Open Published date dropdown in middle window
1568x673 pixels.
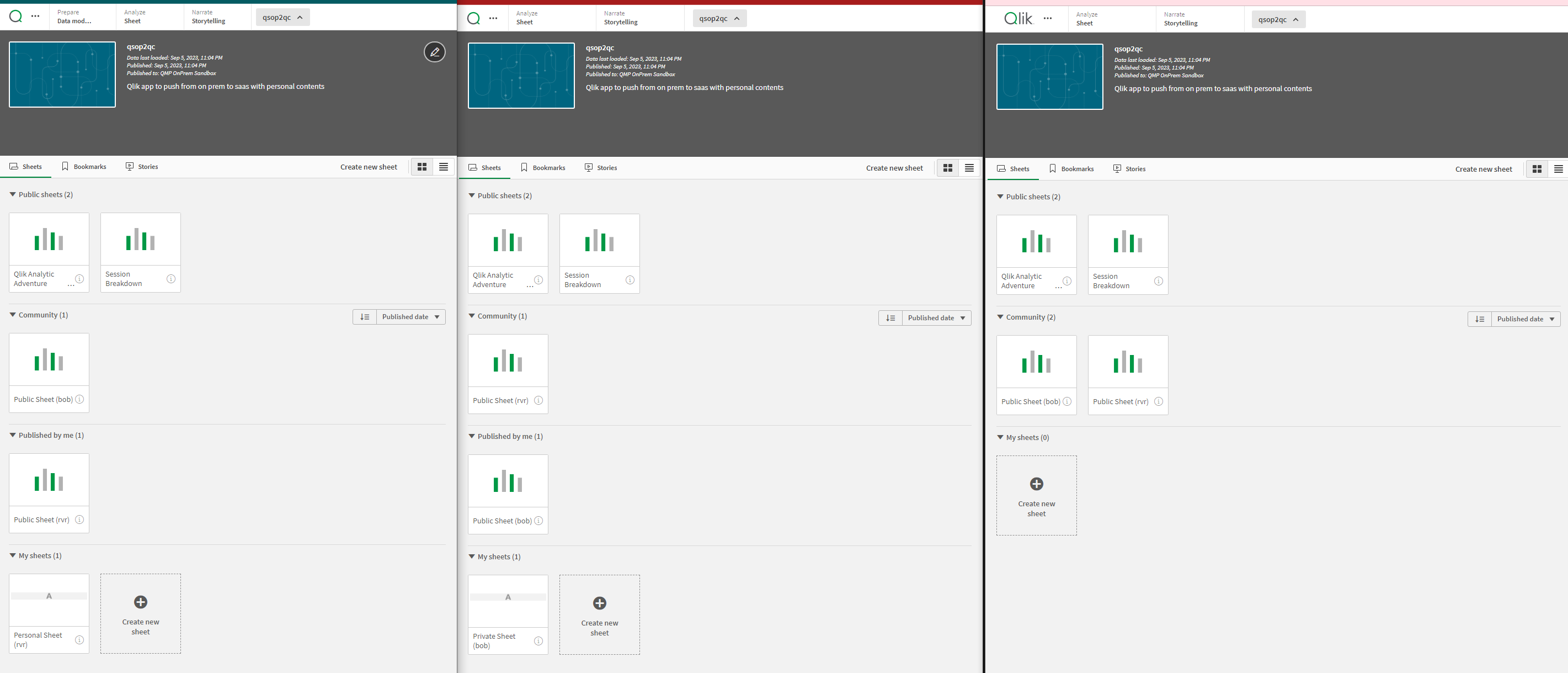point(937,318)
